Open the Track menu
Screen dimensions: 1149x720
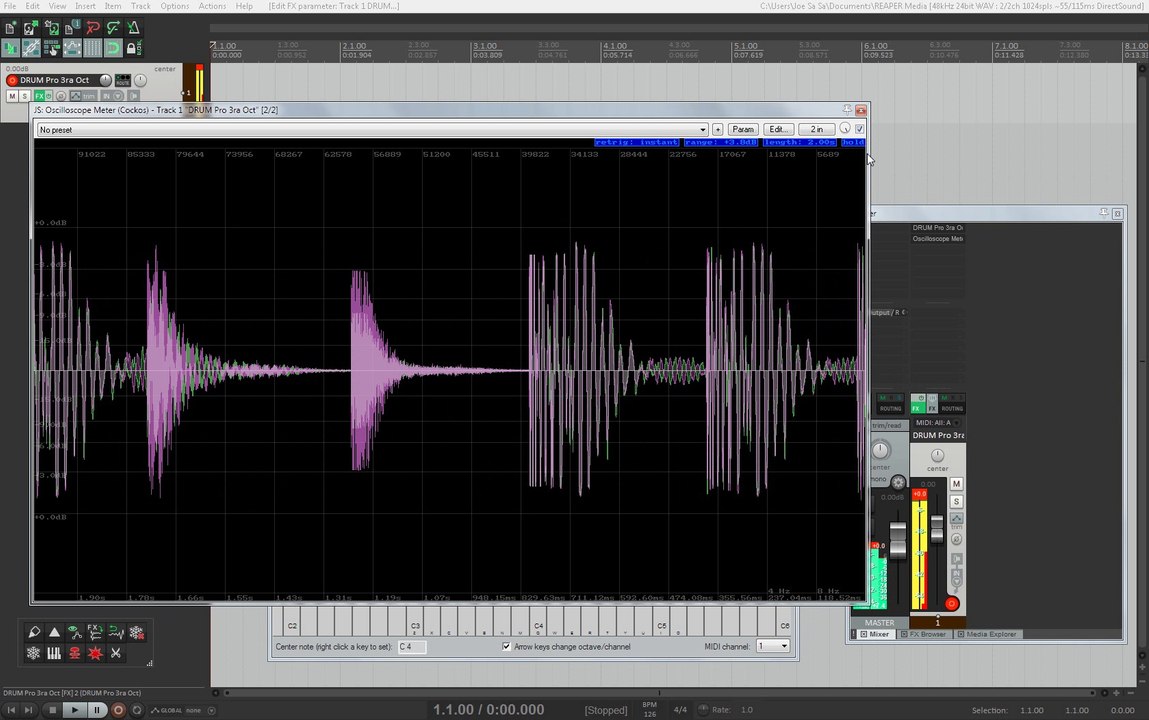[x=141, y=6]
